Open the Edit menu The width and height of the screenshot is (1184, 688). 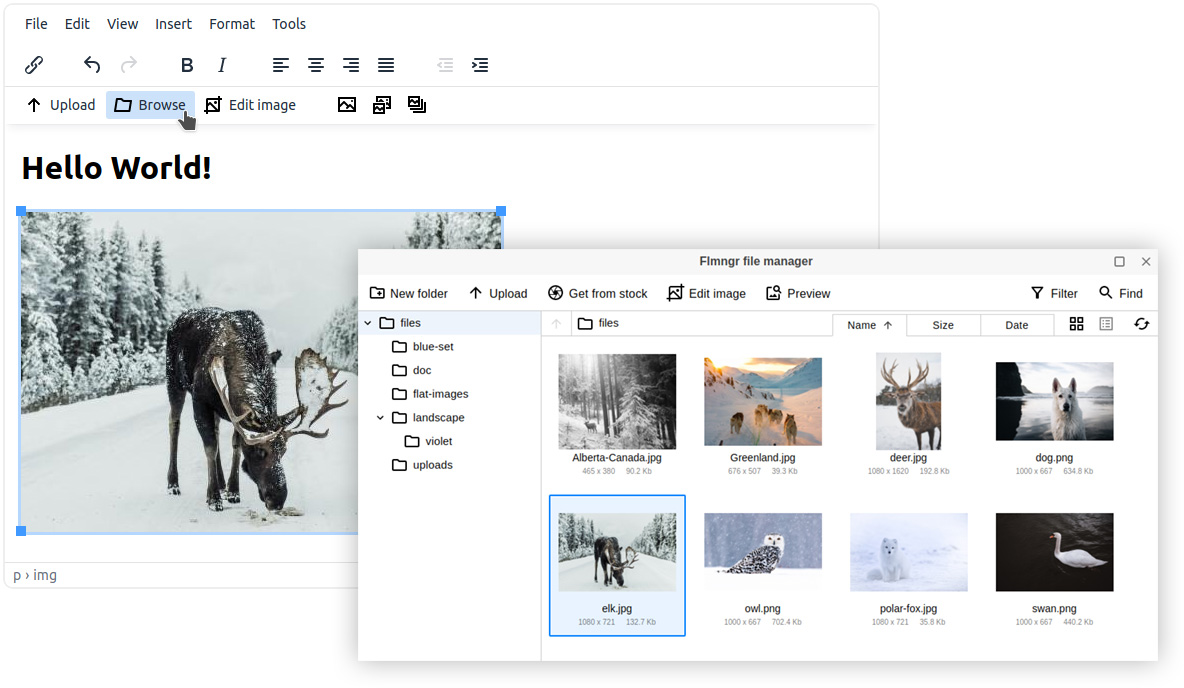pyautogui.click(x=77, y=24)
